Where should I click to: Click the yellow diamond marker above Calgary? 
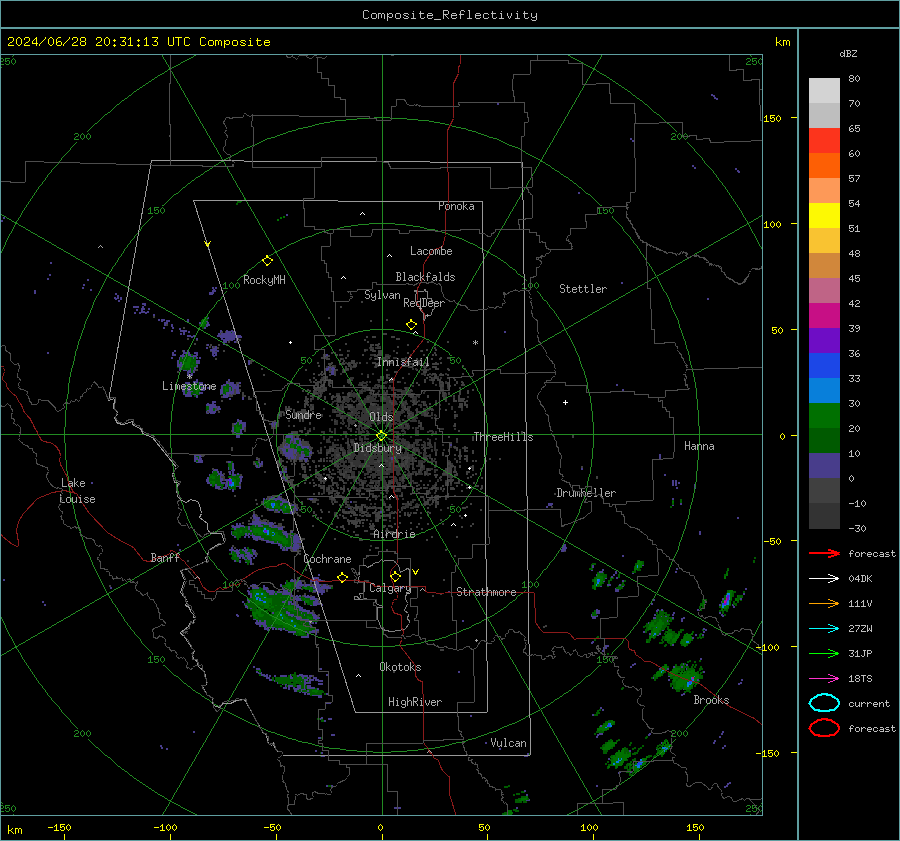395,576
